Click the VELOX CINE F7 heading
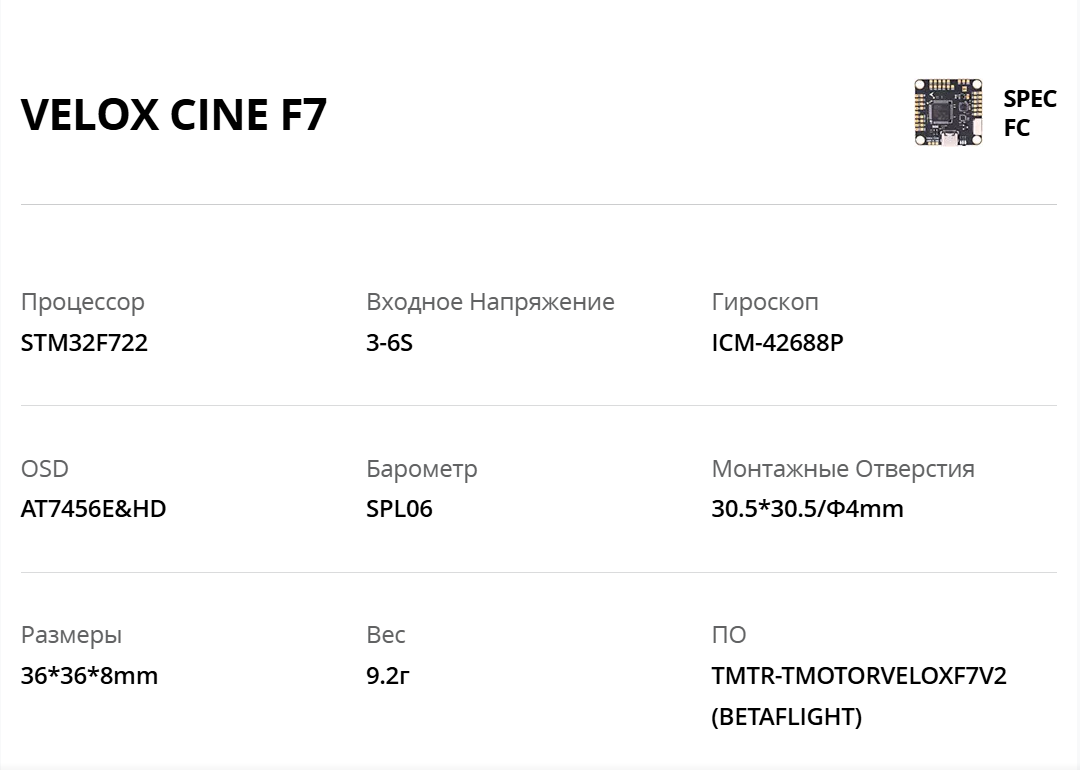Image resolution: width=1080 pixels, height=770 pixels. tap(174, 114)
